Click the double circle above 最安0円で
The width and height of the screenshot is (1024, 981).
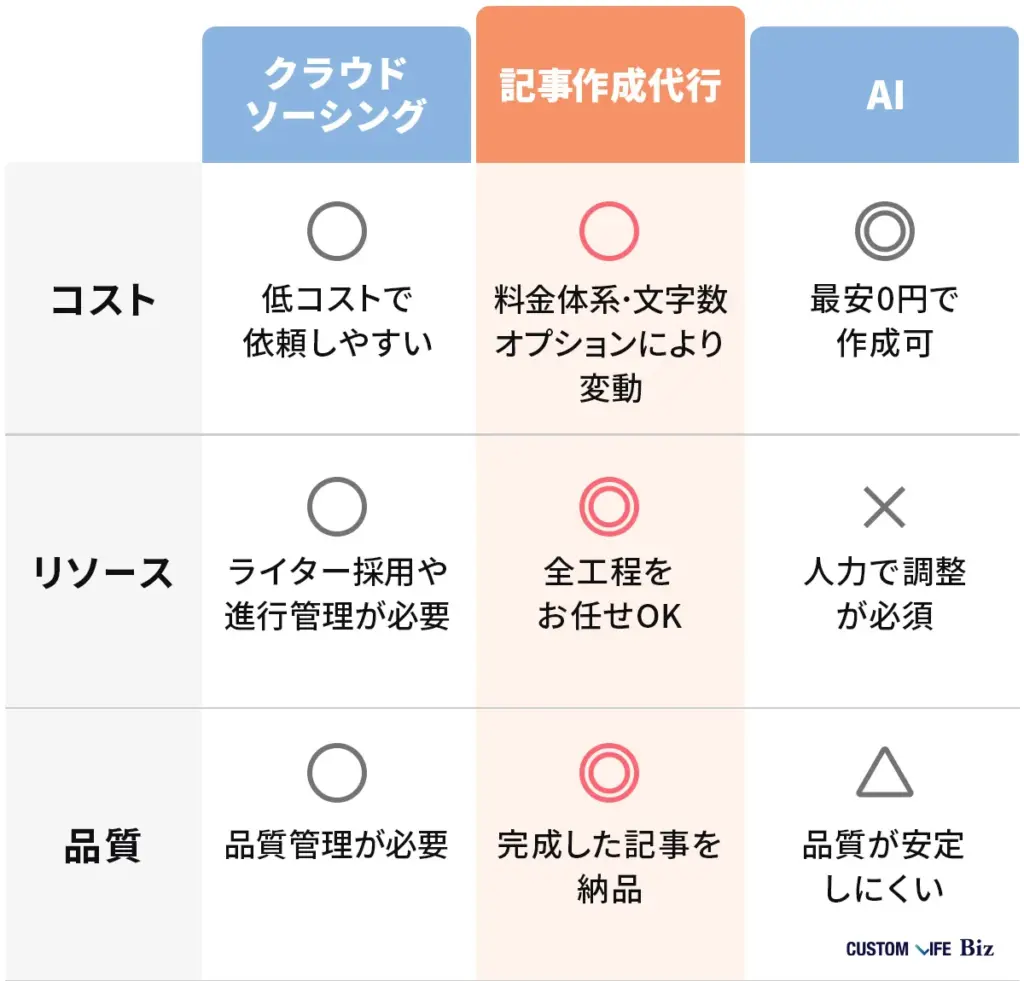(885, 231)
